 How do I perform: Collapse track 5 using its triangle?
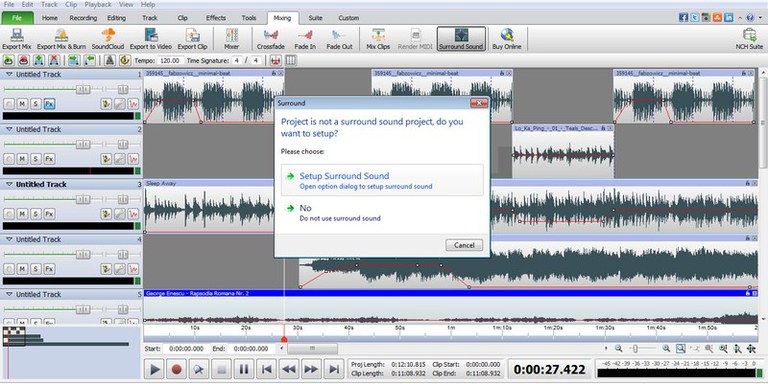[x=9, y=294]
